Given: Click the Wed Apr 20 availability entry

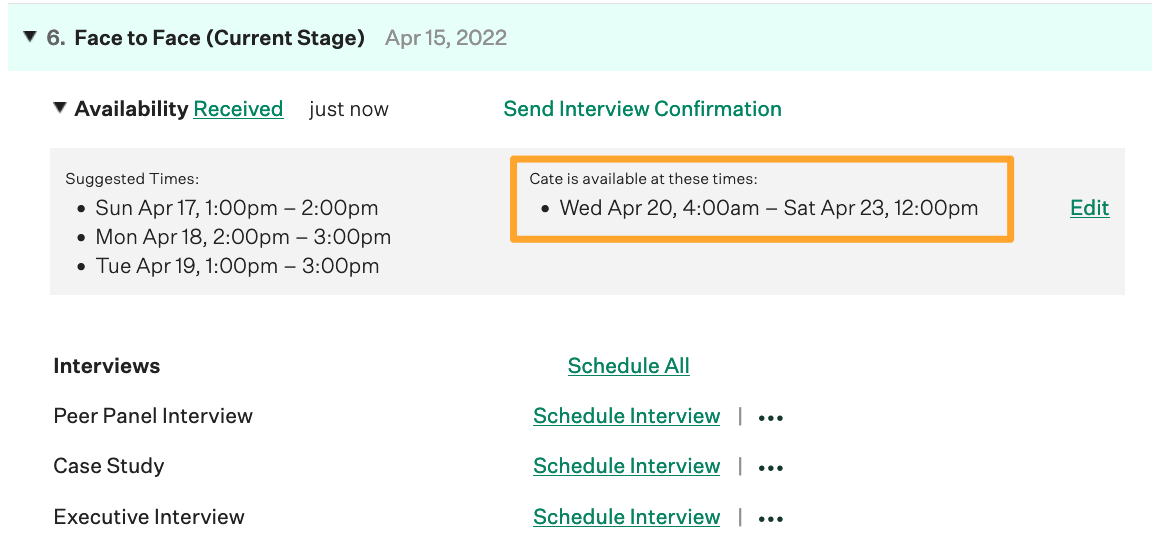Looking at the screenshot, I should (x=768, y=208).
